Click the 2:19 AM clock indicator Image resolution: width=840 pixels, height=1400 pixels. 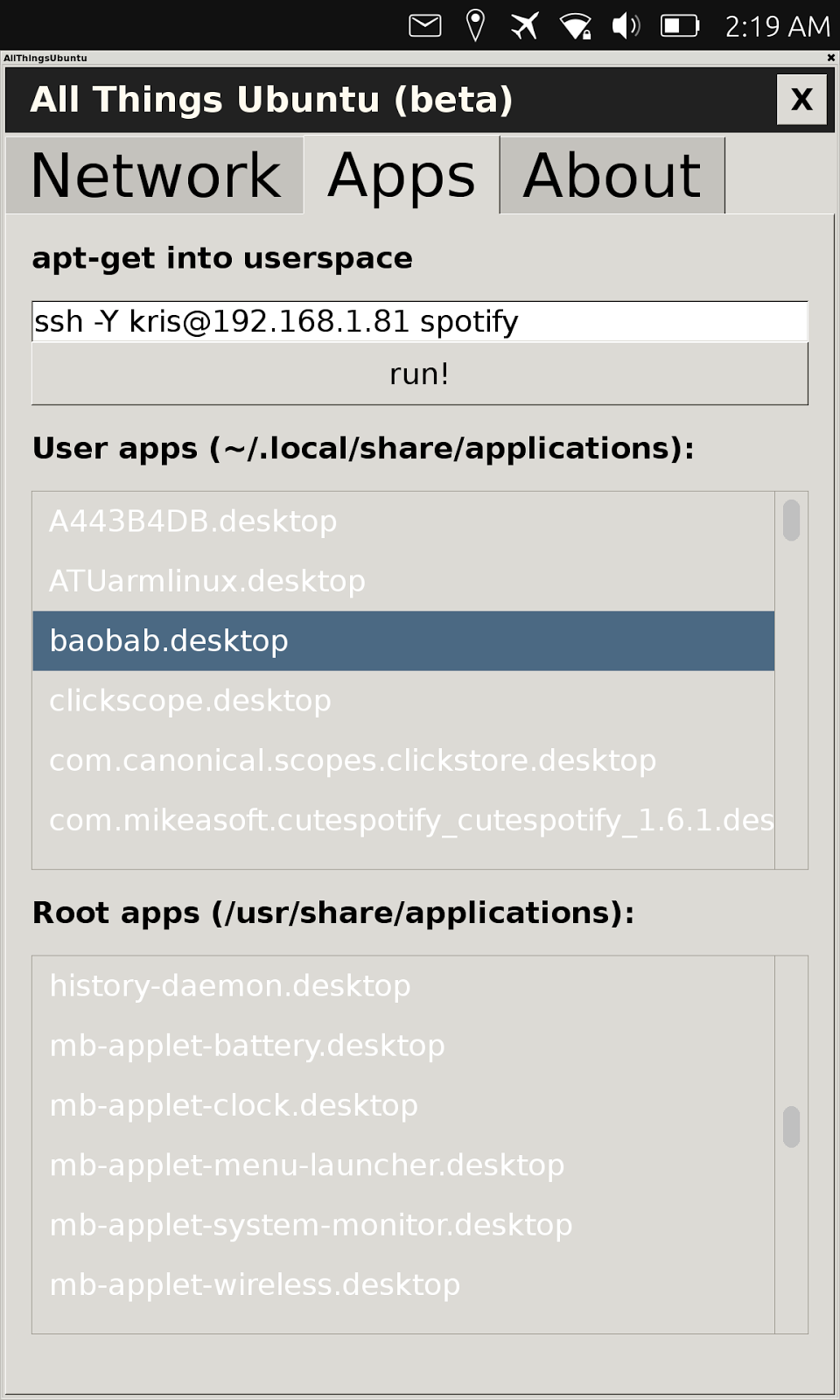[777, 26]
